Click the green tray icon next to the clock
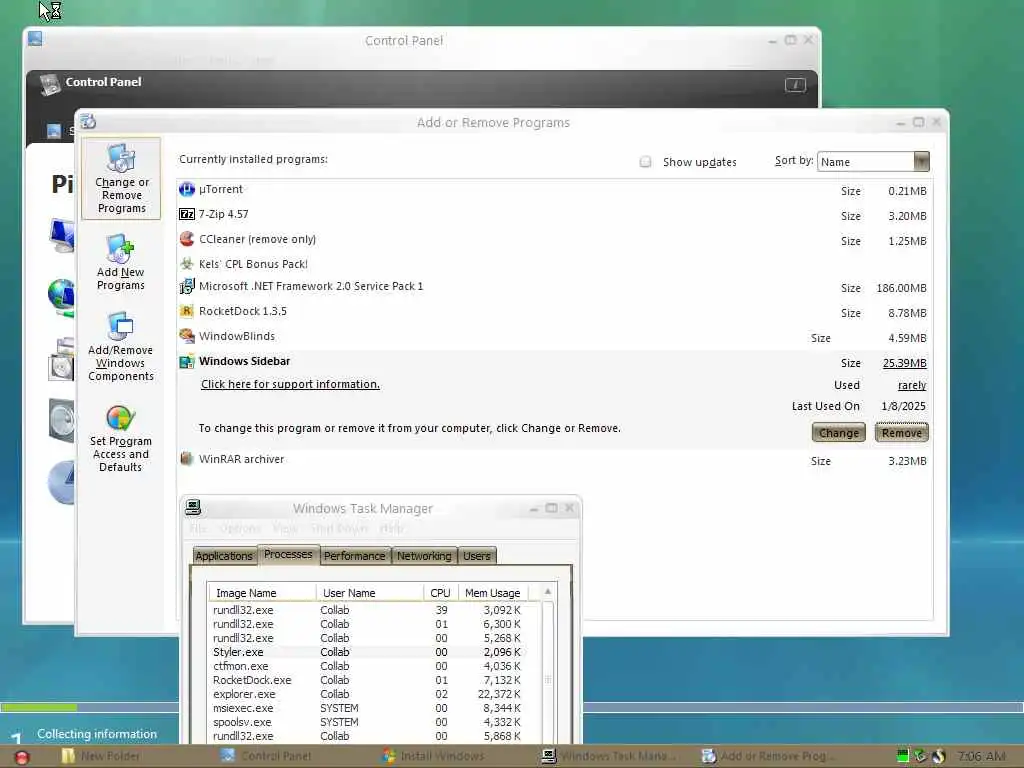The height and width of the screenshot is (768, 1024). tap(903, 756)
